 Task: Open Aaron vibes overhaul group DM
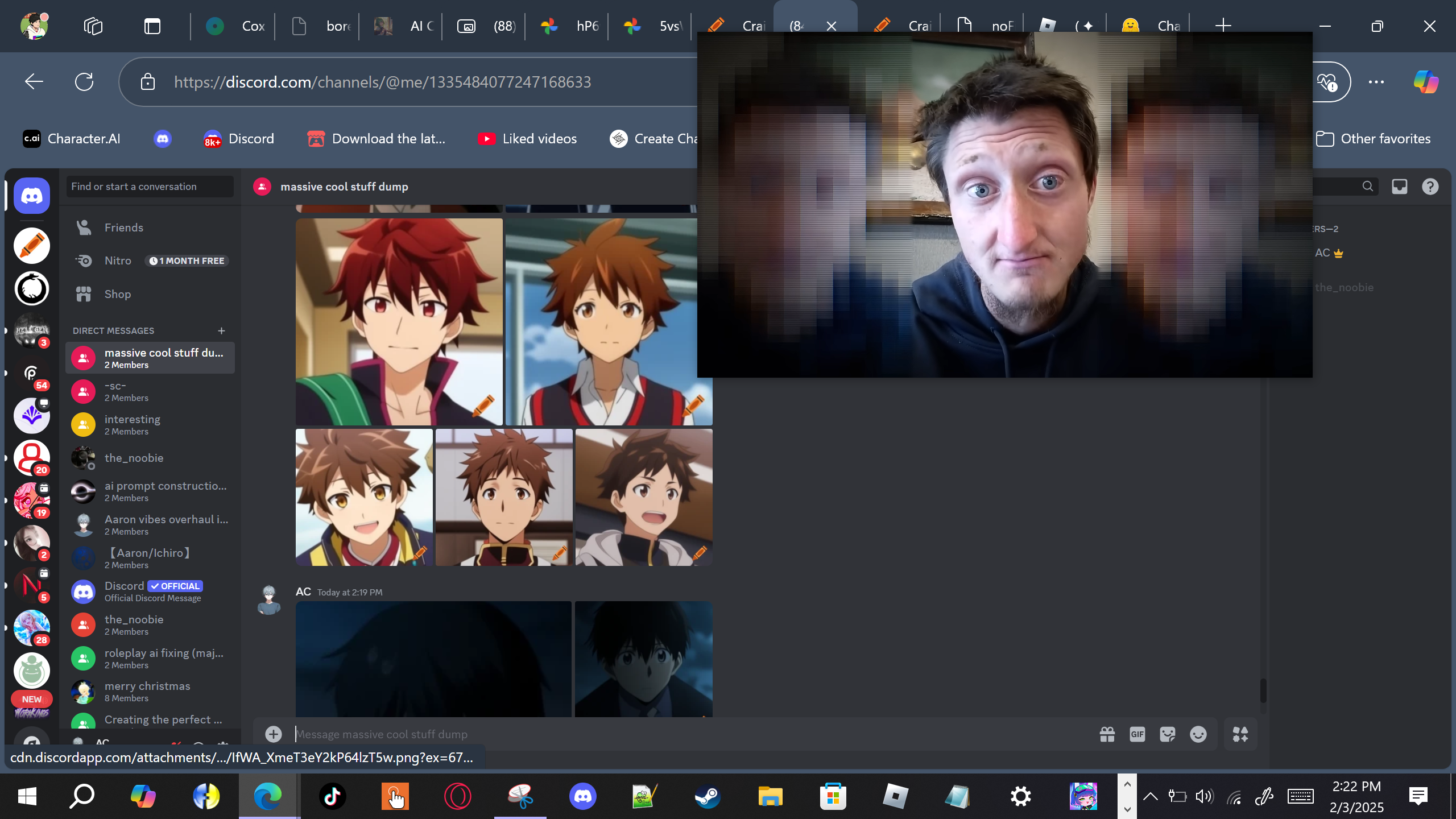pyautogui.click(x=150, y=525)
